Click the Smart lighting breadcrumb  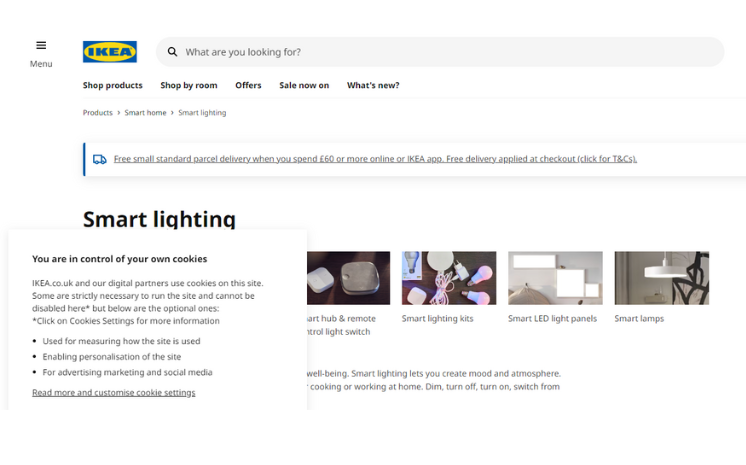202,113
